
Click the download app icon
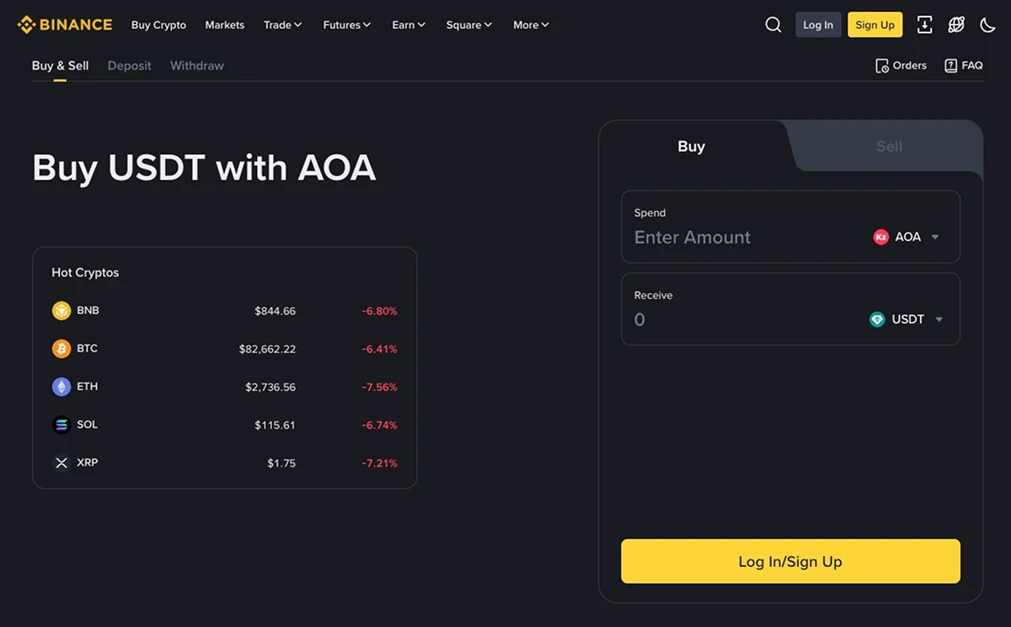click(x=924, y=24)
